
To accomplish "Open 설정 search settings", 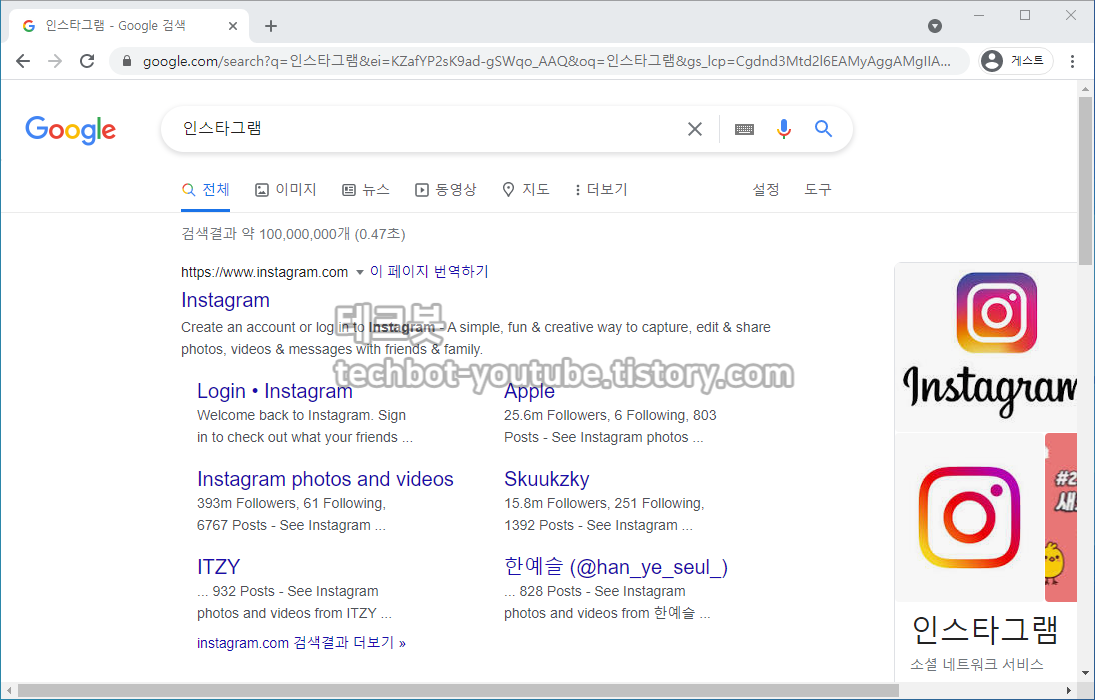I will click(x=765, y=189).
